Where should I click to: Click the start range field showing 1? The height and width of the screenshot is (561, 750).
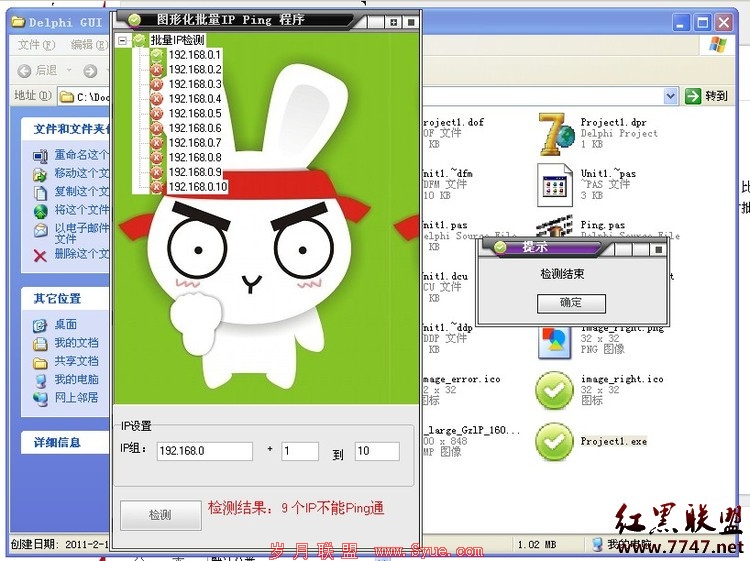point(300,451)
